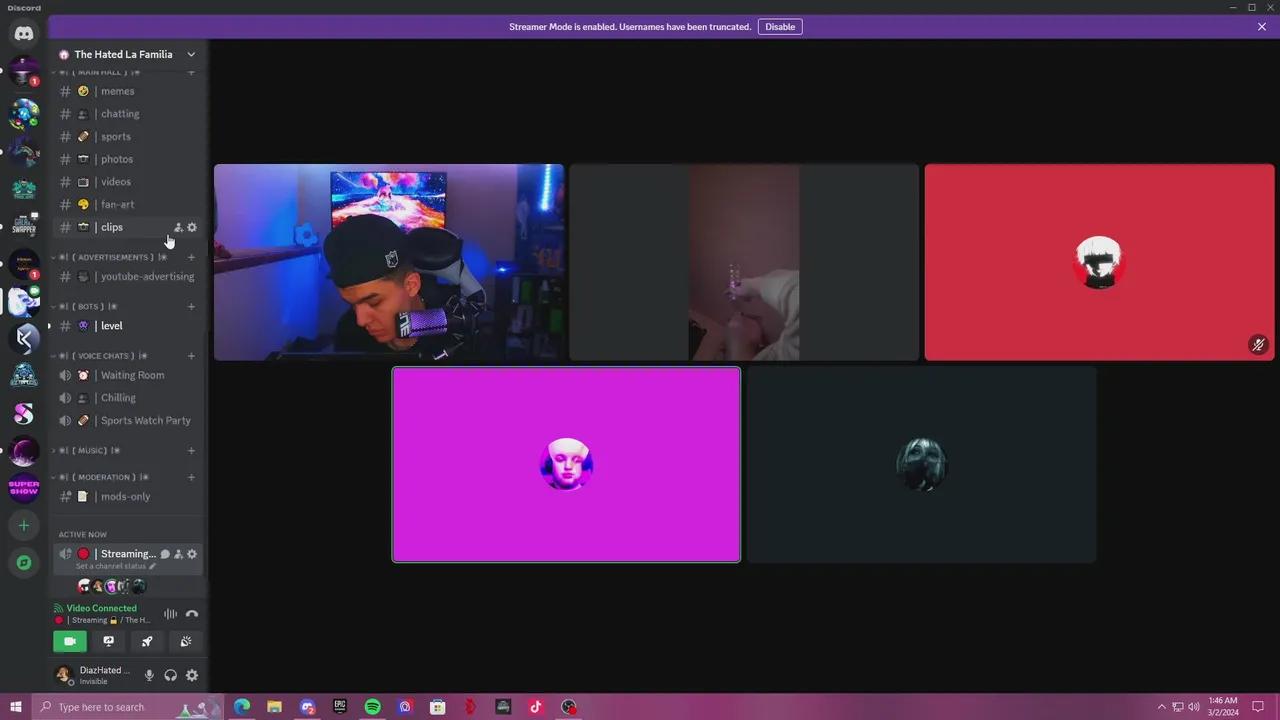
Task: Collapse the VOICE CHATS category
Action: pos(100,356)
